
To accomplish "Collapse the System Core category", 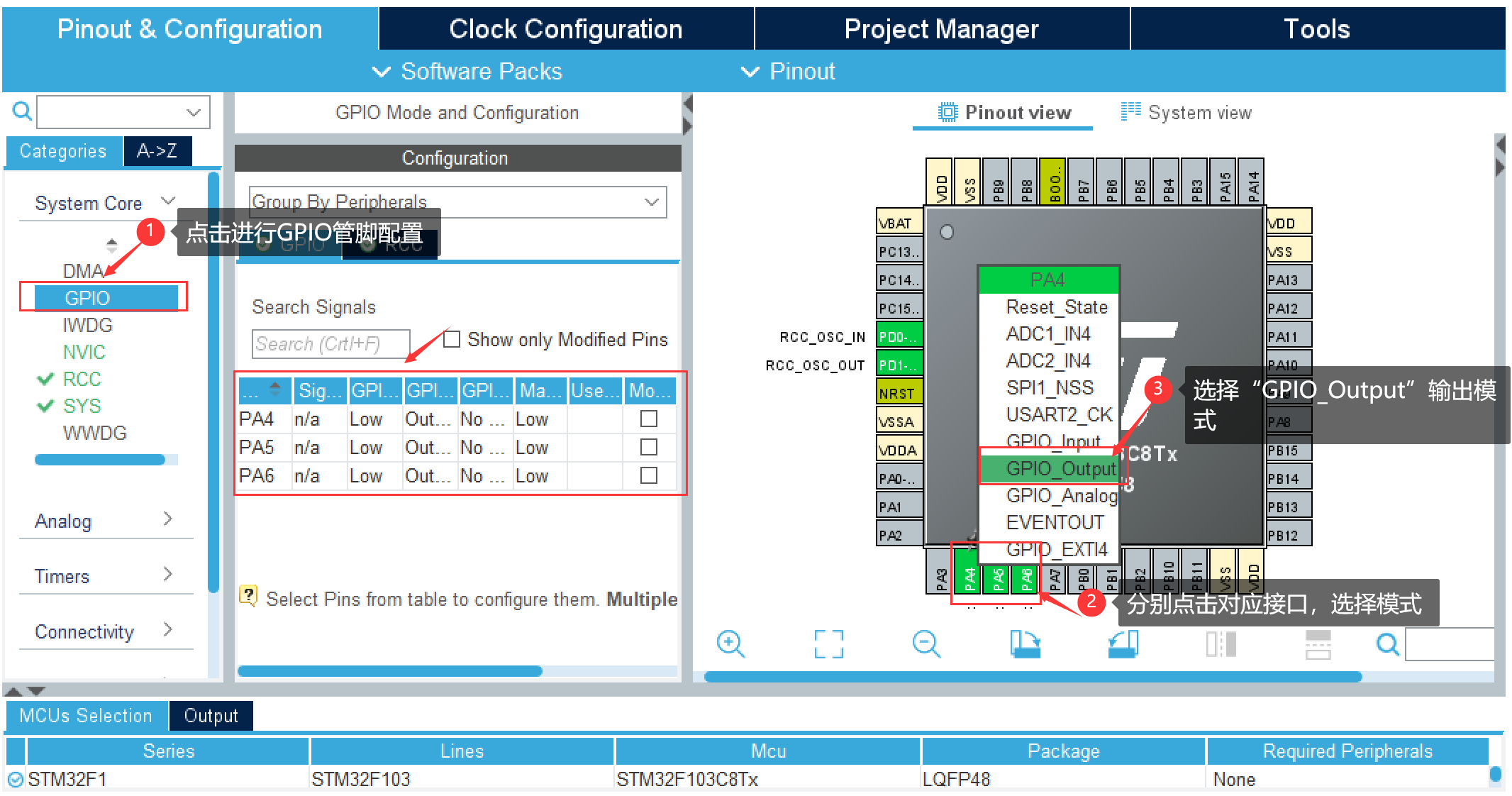I will pos(168,201).
